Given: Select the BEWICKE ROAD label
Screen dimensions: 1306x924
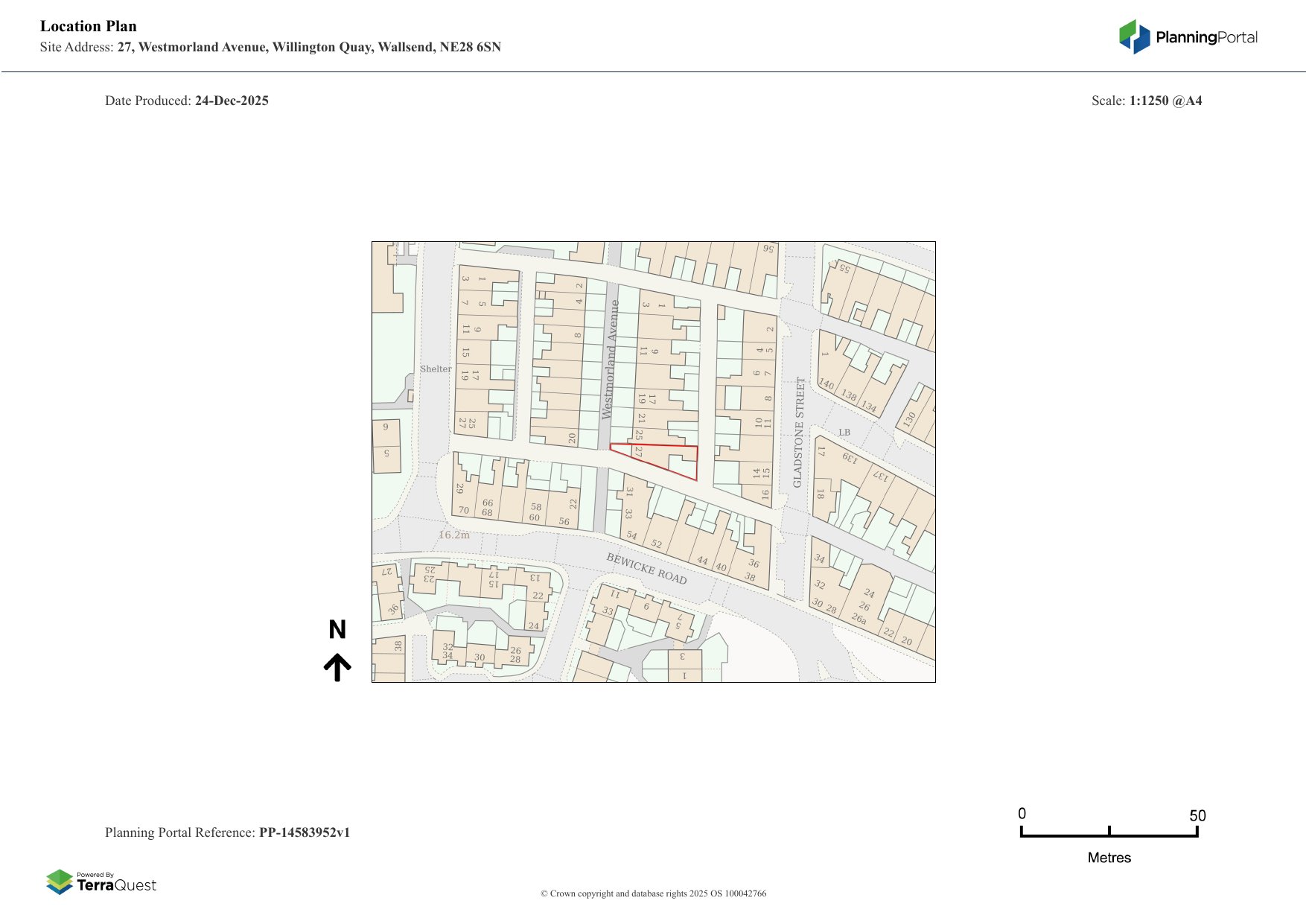Looking at the screenshot, I should [x=646, y=569].
